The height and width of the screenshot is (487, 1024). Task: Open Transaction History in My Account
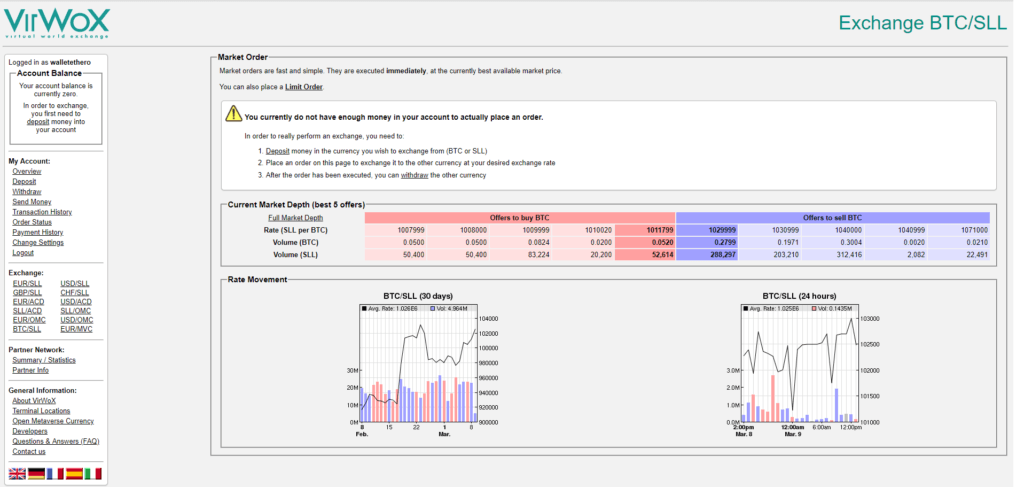(42, 212)
